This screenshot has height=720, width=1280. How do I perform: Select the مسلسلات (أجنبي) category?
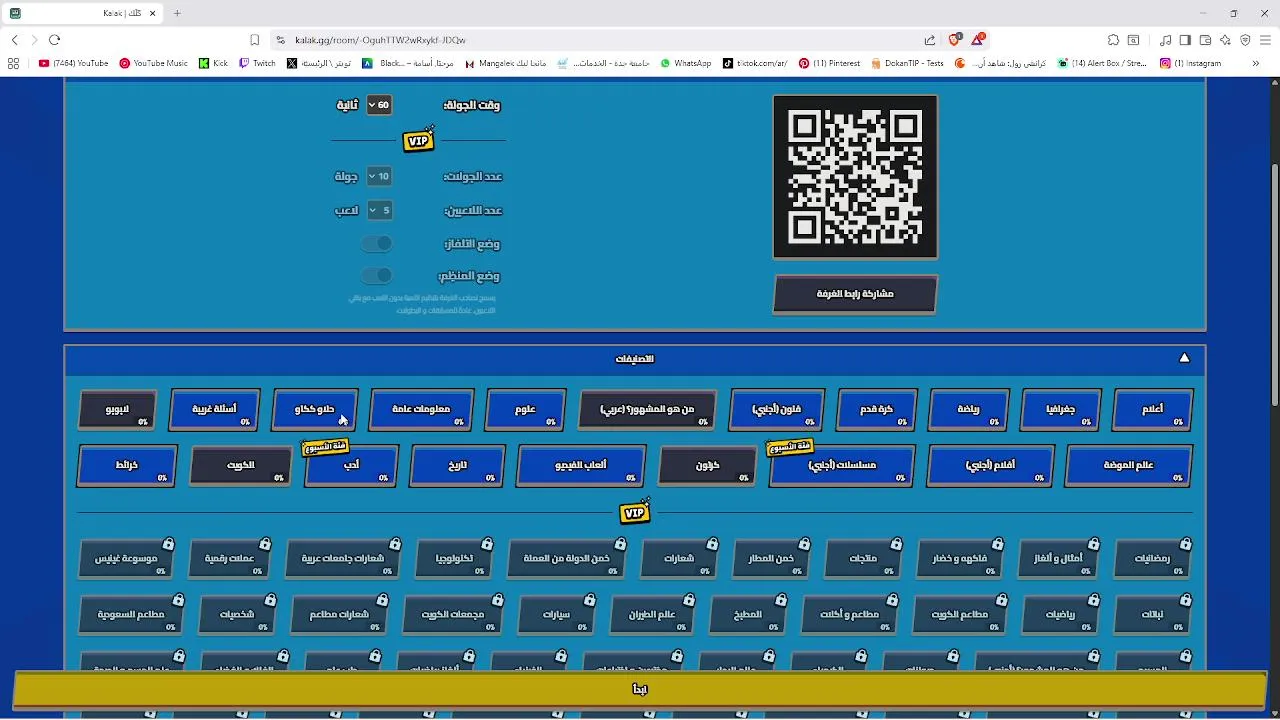[x=842, y=466]
